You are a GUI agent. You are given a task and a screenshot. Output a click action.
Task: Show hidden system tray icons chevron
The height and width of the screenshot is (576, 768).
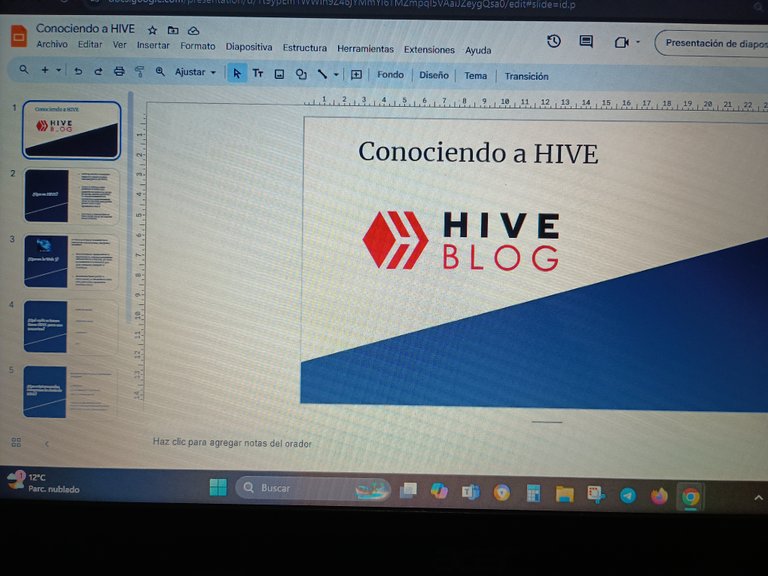click(x=758, y=498)
